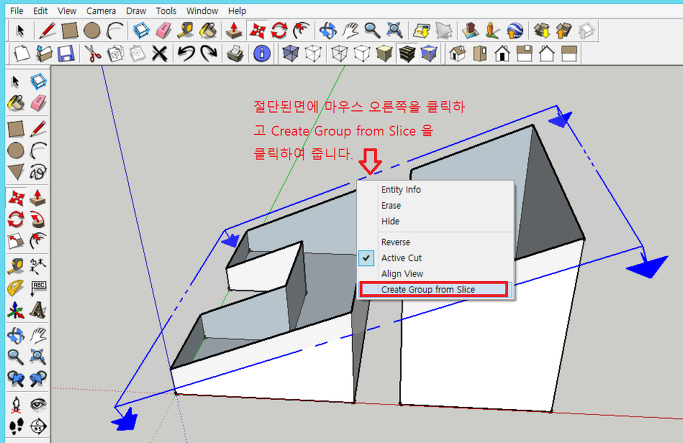Image resolution: width=683 pixels, height=443 pixels.
Task: Switch to Hidden Line face style
Action: pyautogui.click(x=362, y=54)
